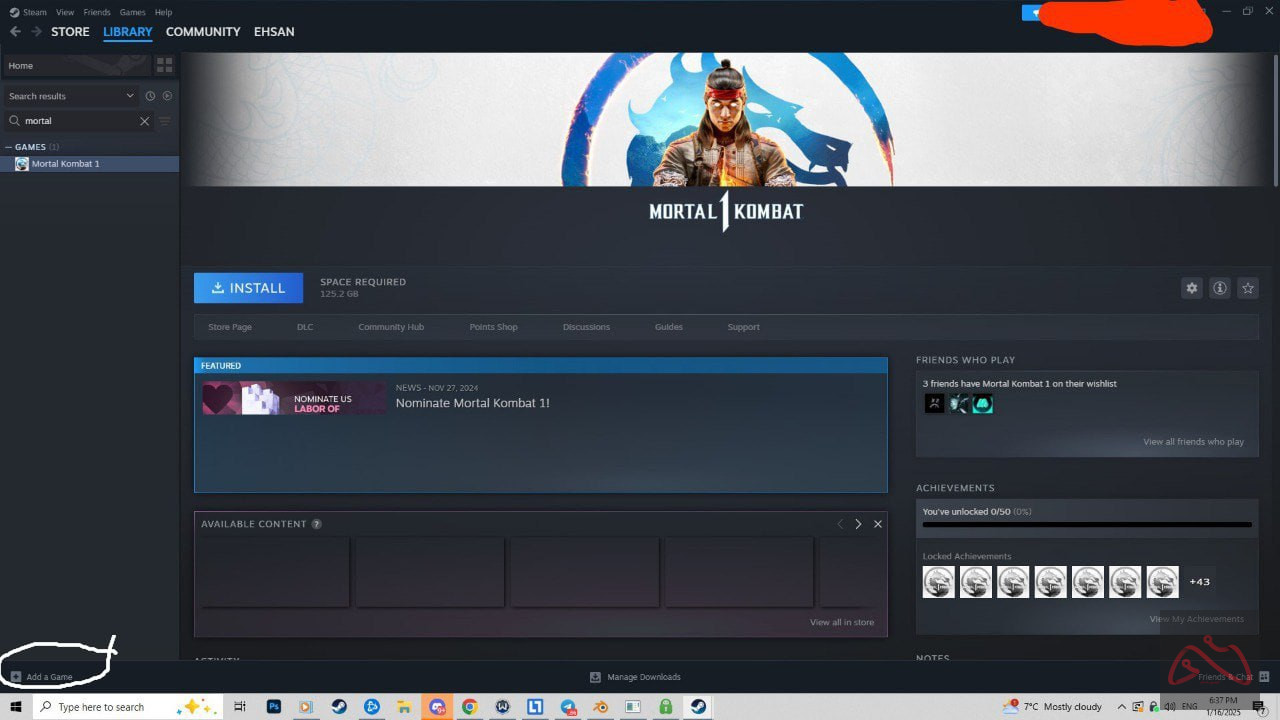Collapse the GAMES category
1280x720 pixels.
click(9, 147)
